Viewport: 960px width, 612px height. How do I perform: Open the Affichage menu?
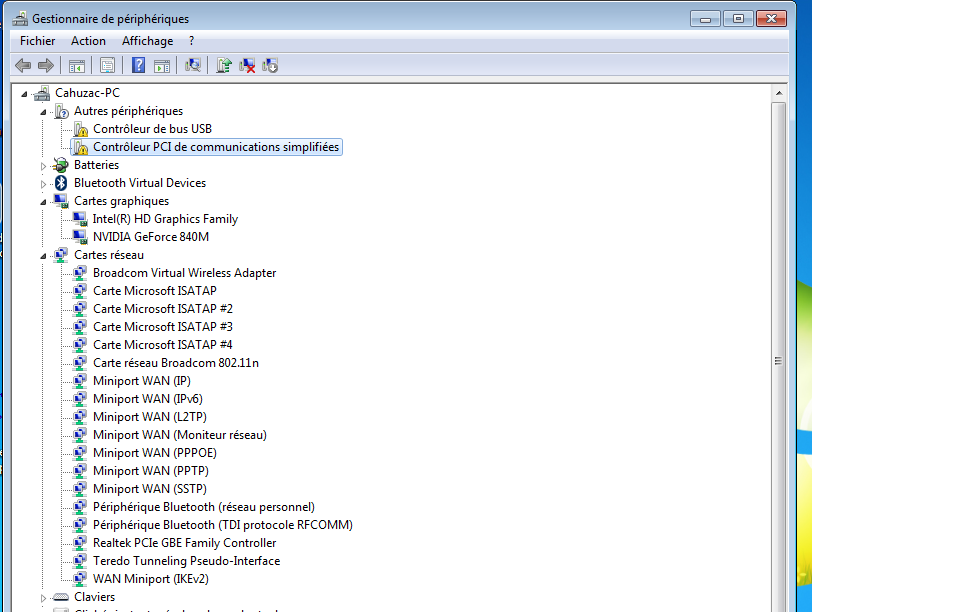point(147,41)
